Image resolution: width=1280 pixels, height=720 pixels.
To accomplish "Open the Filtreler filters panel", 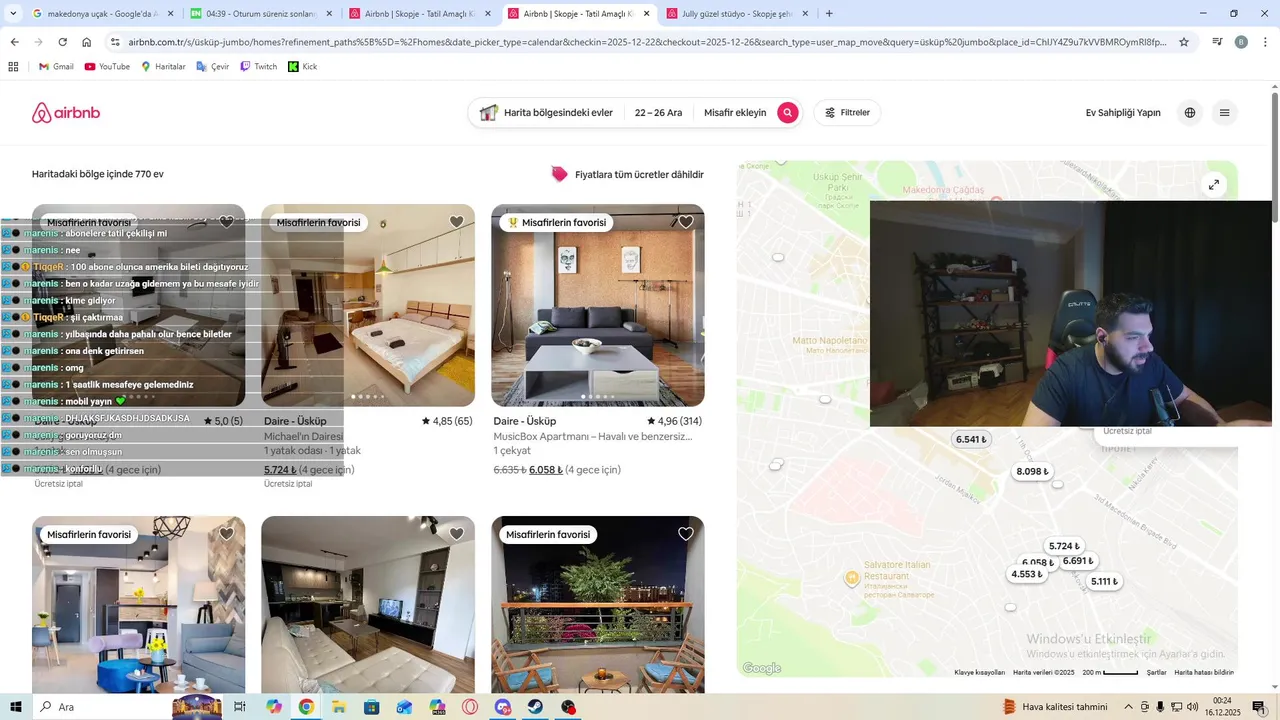I will click(x=847, y=113).
